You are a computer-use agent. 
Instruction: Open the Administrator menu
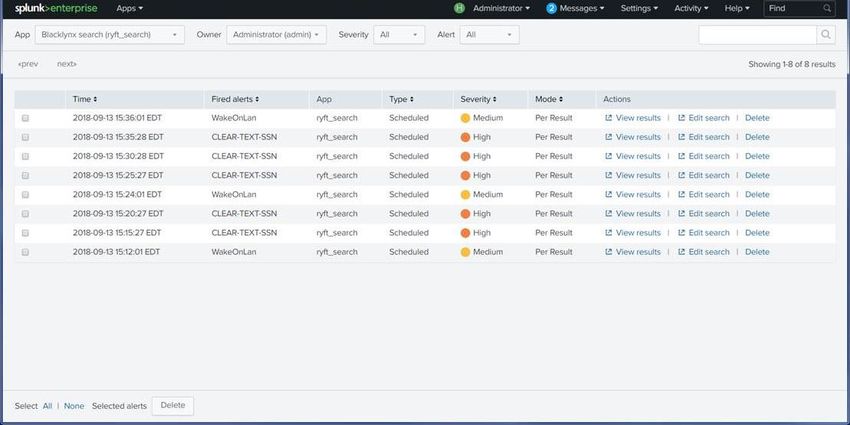tap(501, 8)
